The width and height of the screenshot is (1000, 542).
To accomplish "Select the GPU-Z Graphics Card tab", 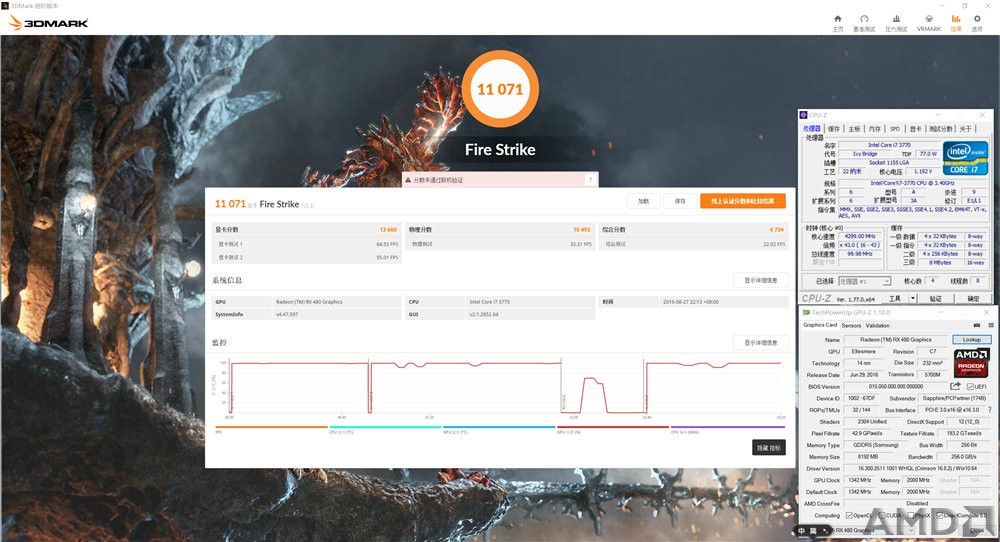I will (820, 325).
